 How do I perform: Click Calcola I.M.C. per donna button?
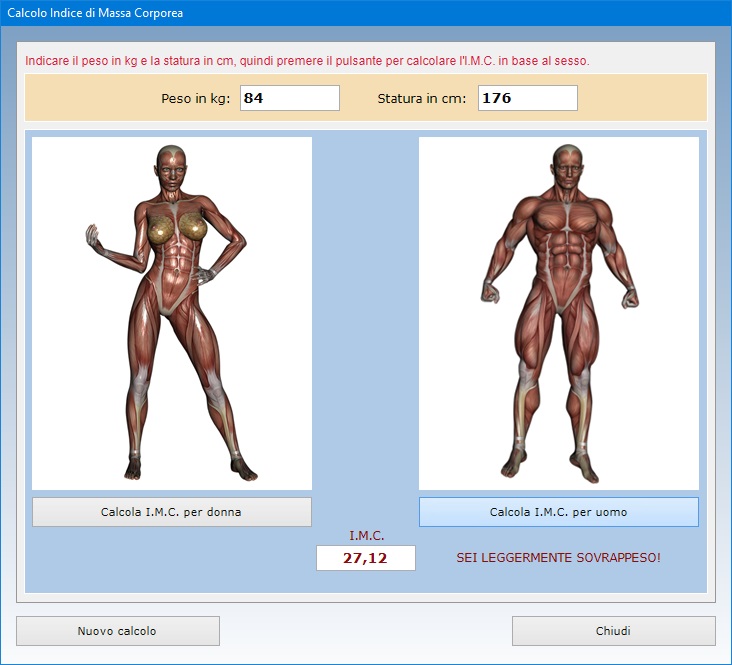coord(172,512)
